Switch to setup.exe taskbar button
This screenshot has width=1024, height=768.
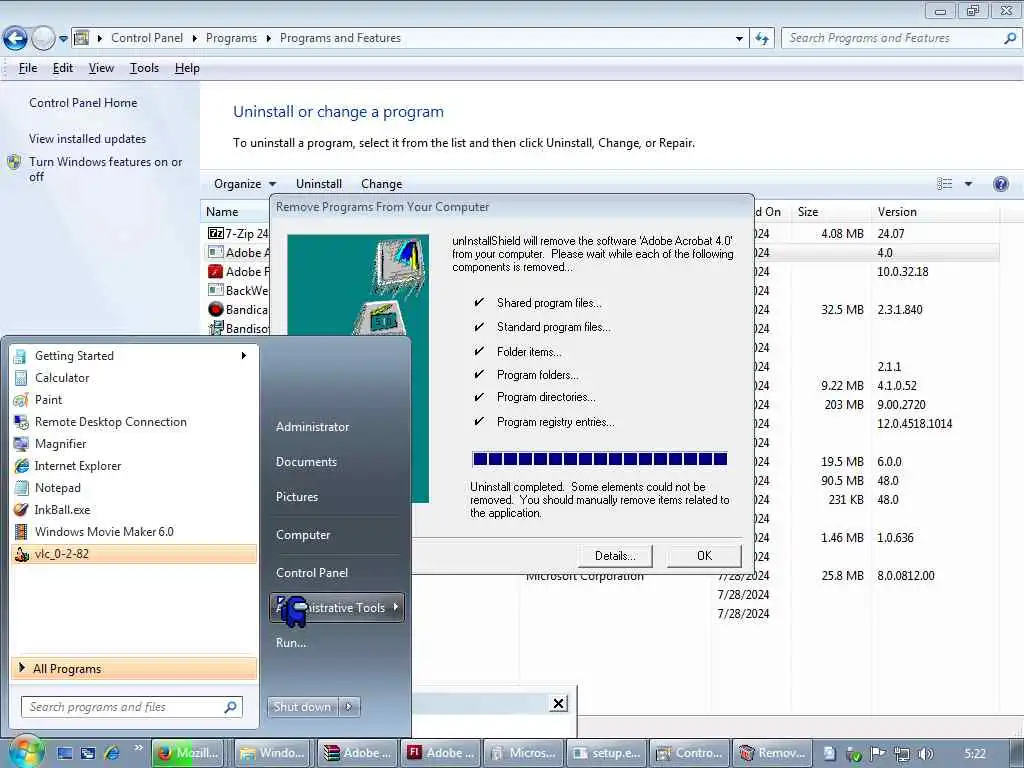pos(607,753)
